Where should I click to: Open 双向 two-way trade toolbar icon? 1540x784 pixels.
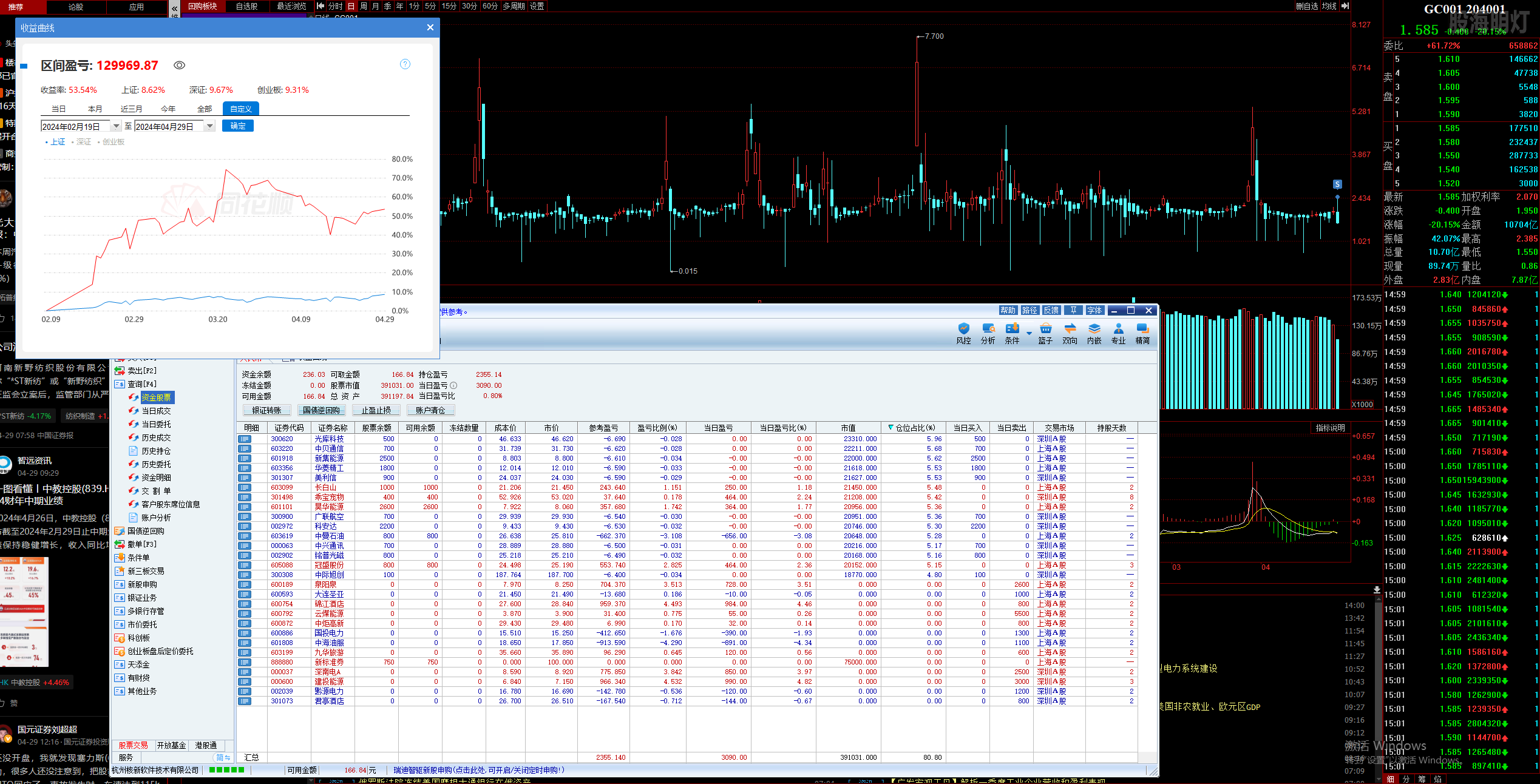pos(1070,333)
